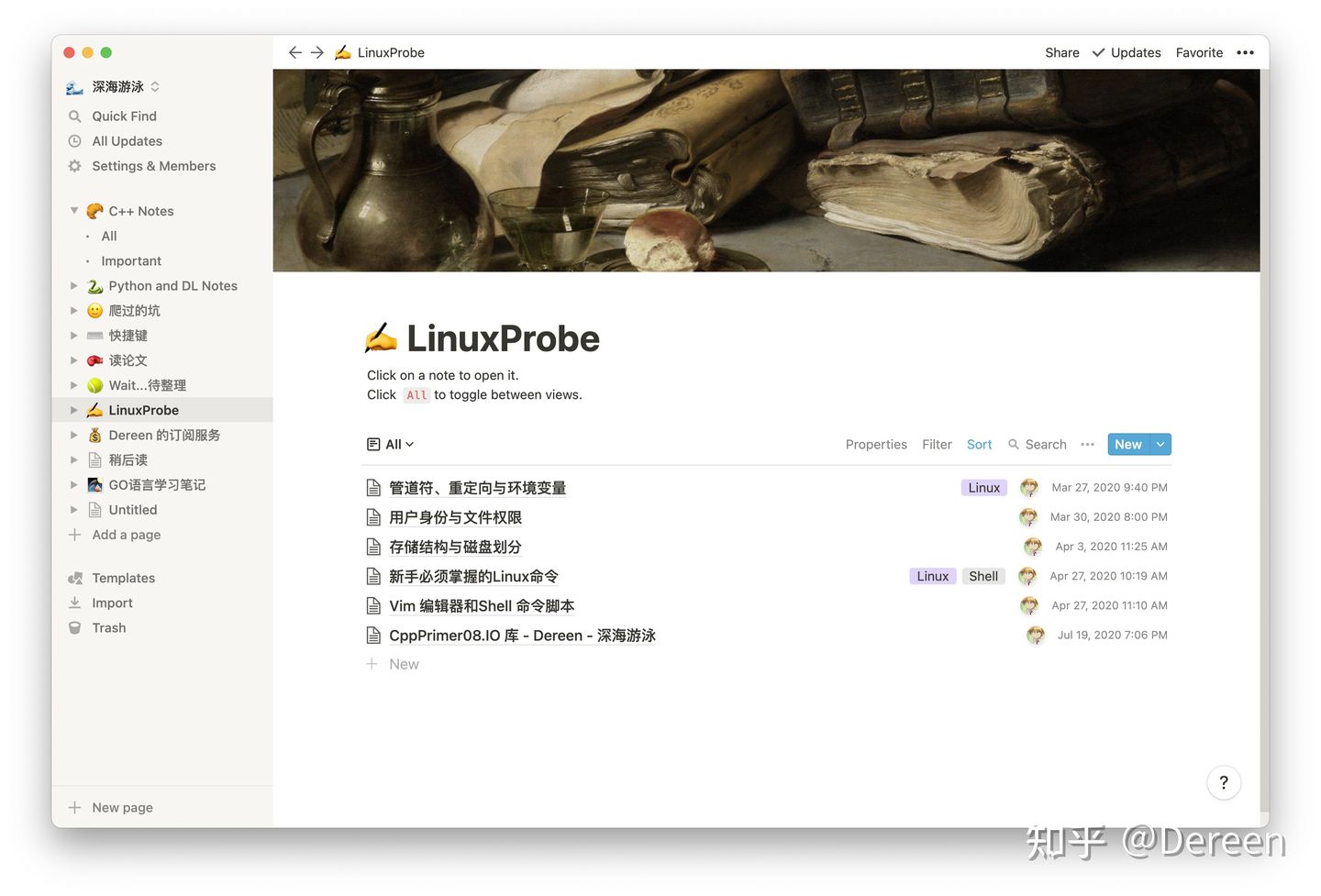The height and width of the screenshot is (896, 1321).
Task: Open the three-dot page menu in top bar
Action: [x=1245, y=52]
